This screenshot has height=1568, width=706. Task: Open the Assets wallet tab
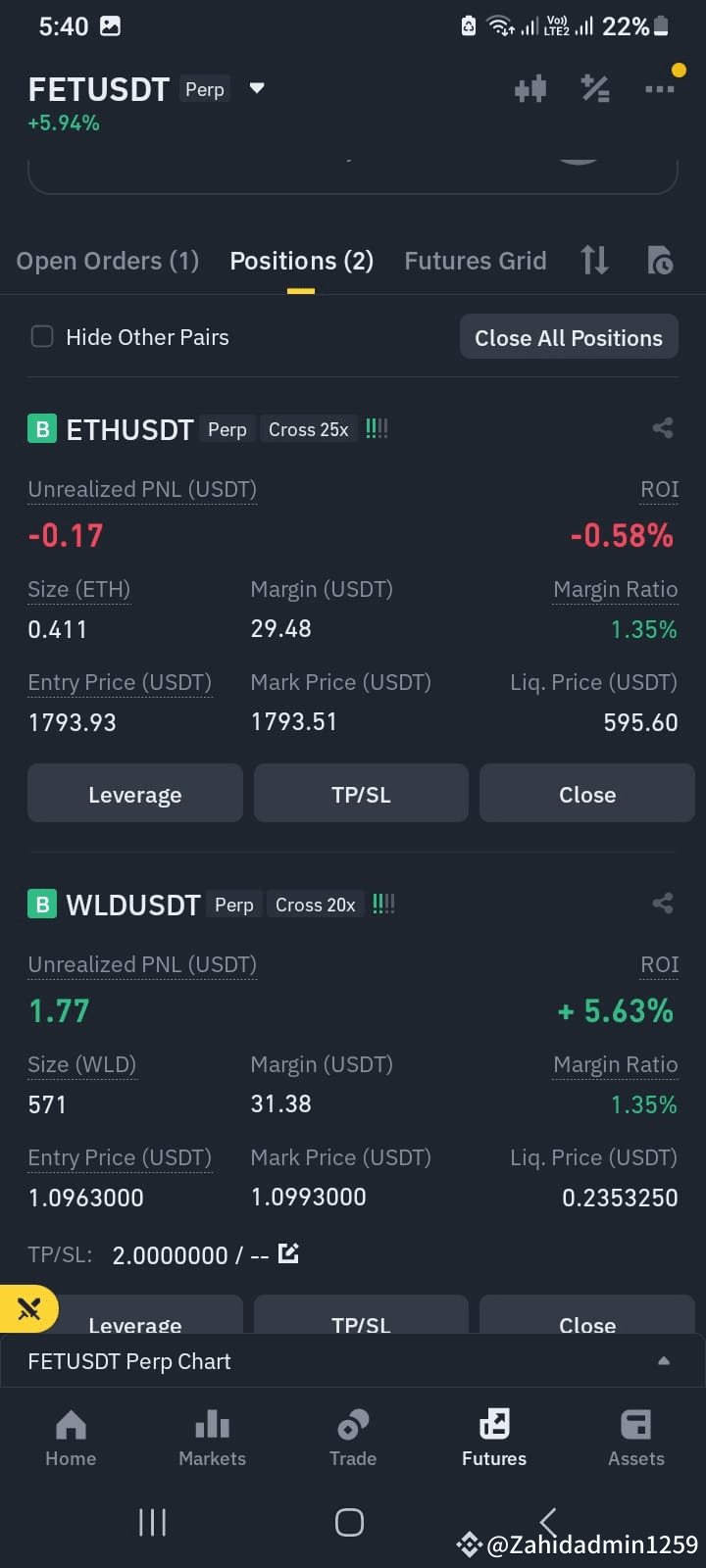635,1438
